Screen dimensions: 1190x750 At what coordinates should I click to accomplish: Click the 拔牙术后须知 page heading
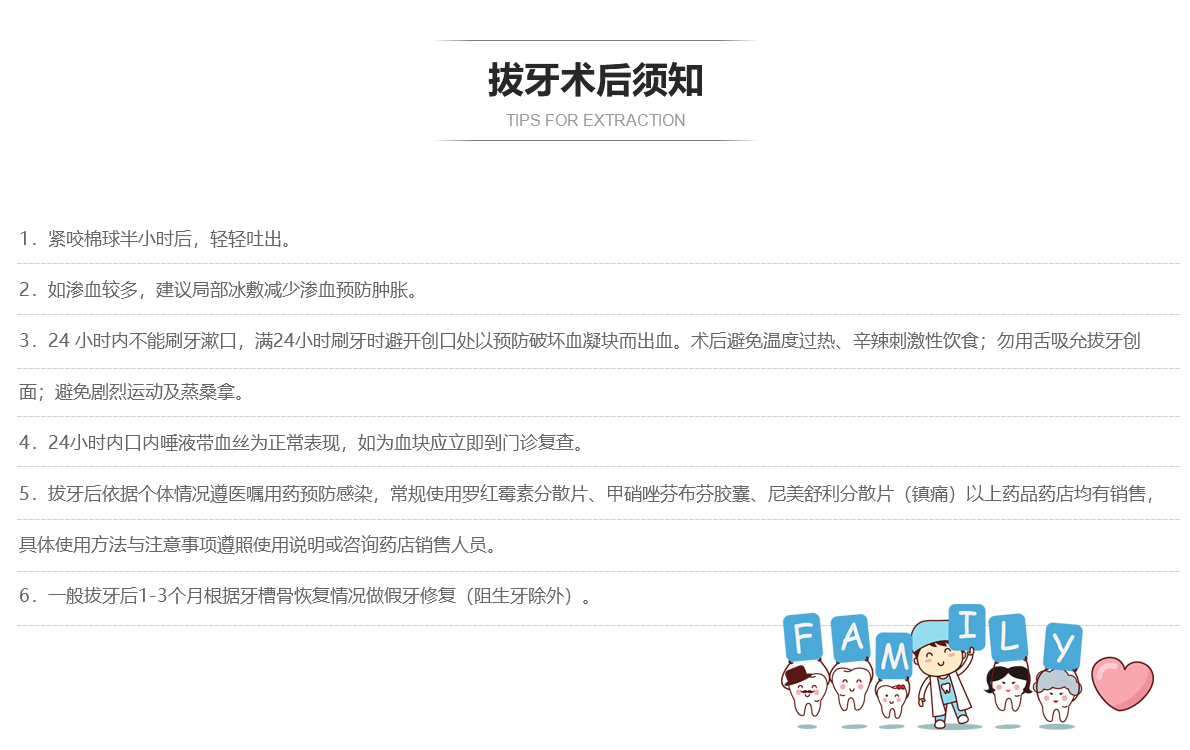(x=595, y=80)
